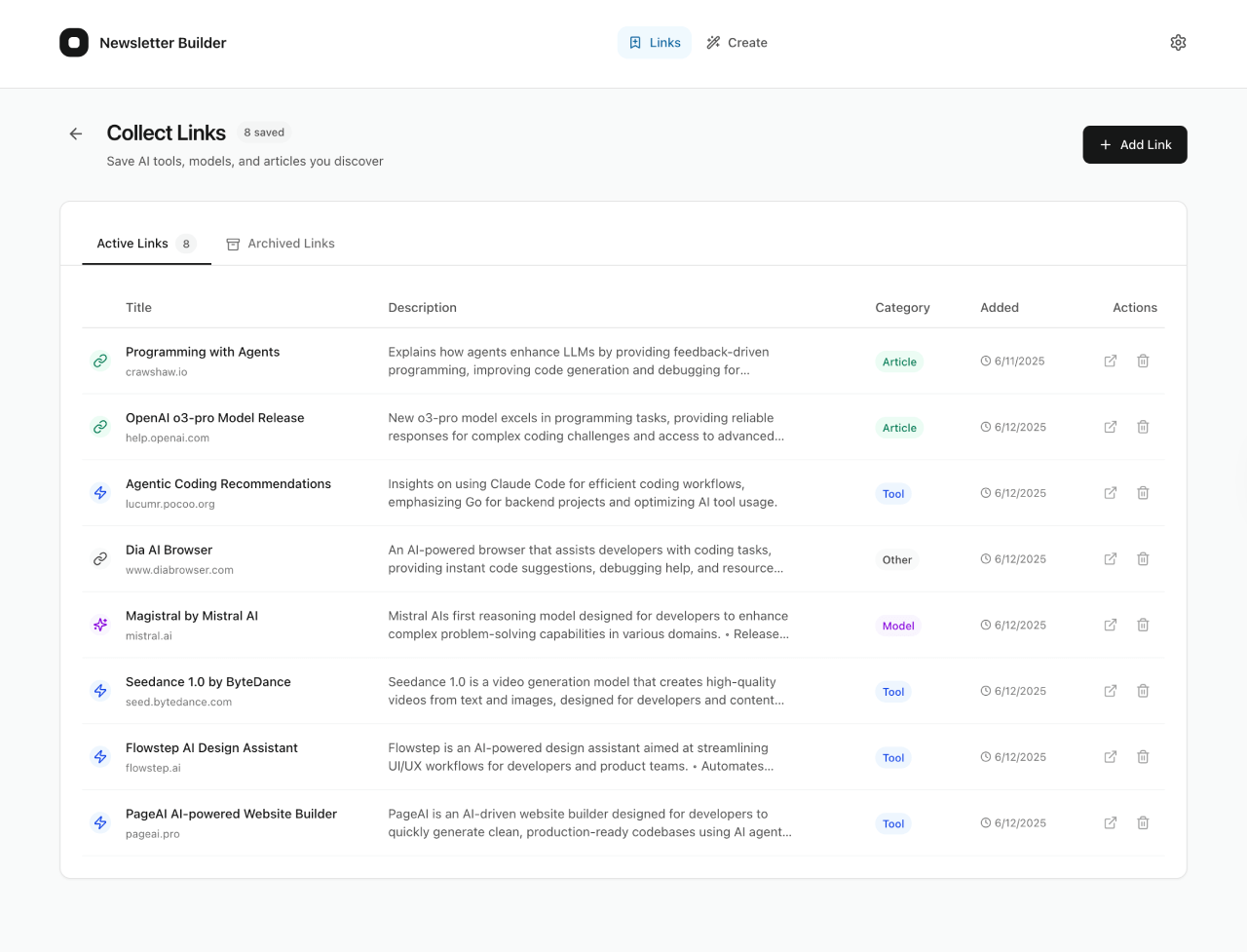The height and width of the screenshot is (952, 1247).
Task: Click the Agentic Coding Recommendations title
Action: click(x=228, y=484)
